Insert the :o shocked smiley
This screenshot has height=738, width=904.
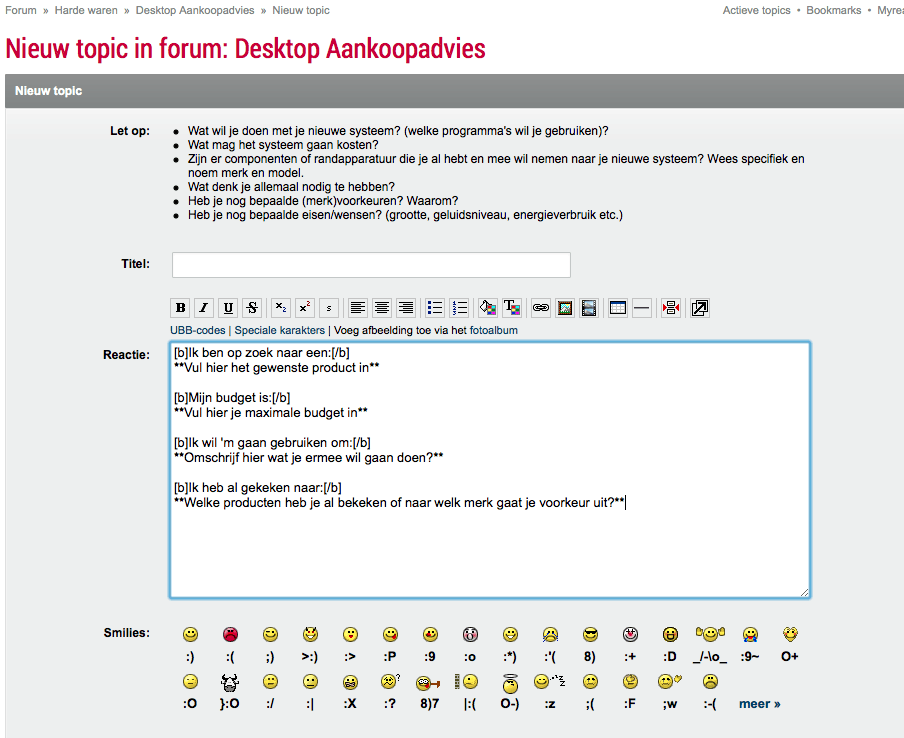coord(470,635)
